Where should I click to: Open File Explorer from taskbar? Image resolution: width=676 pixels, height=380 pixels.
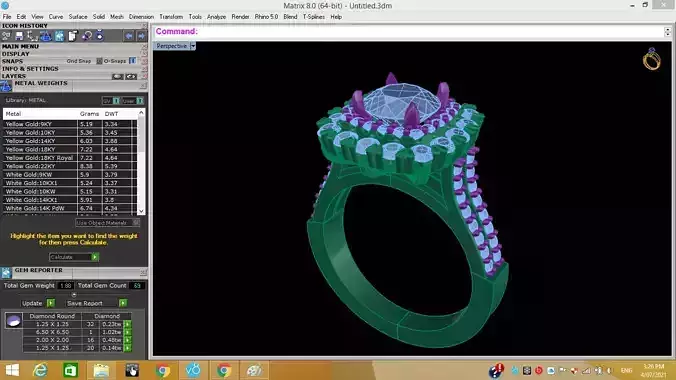click(x=101, y=371)
